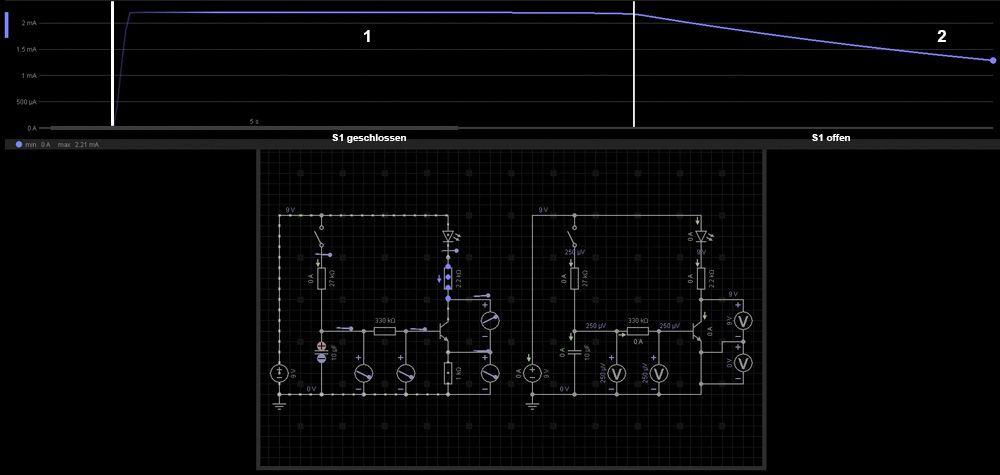Select the 9V voltage source in left circuit
The height and width of the screenshot is (475, 1000).
(280, 374)
